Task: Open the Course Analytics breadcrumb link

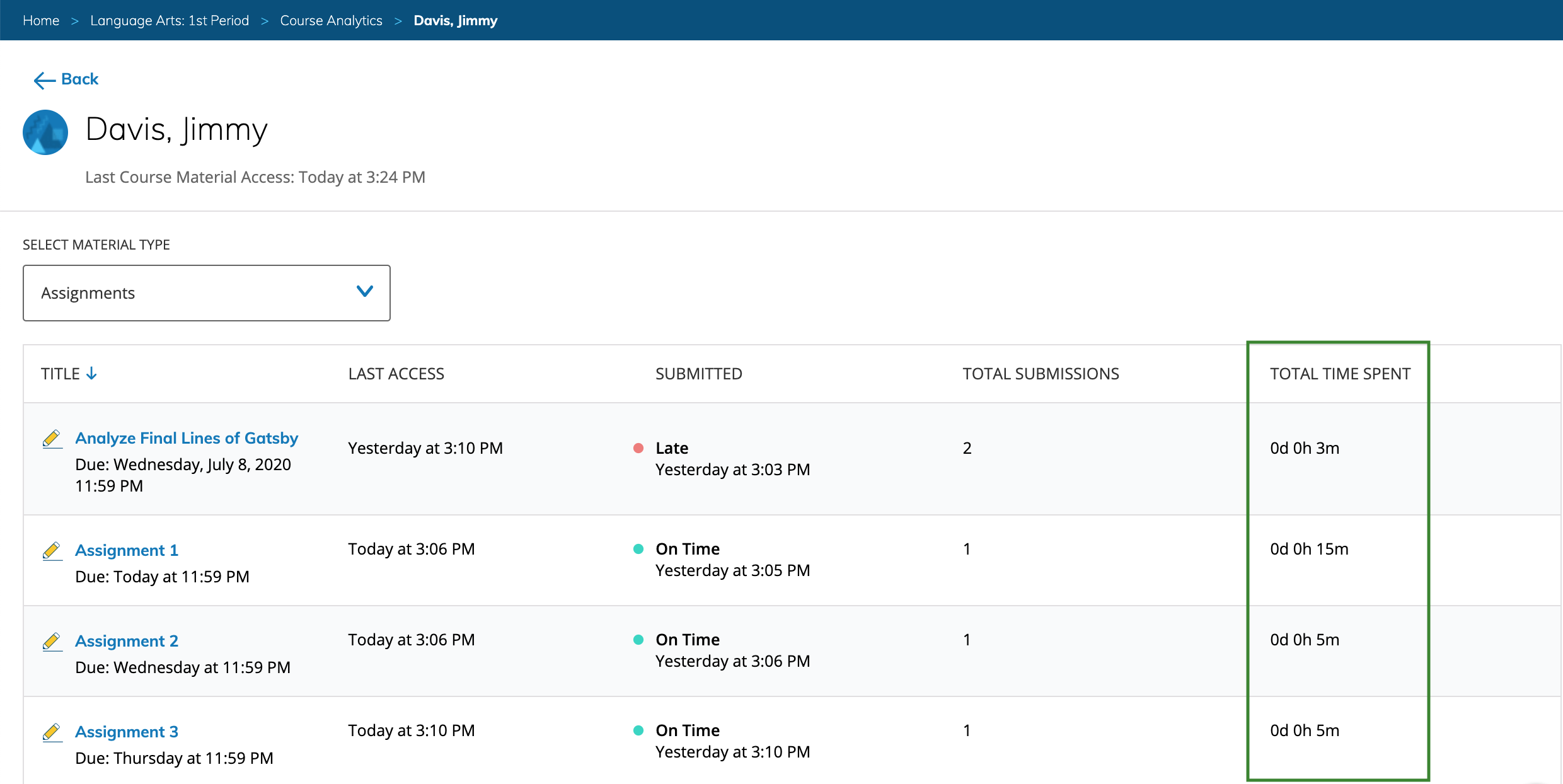Action: pos(331,21)
